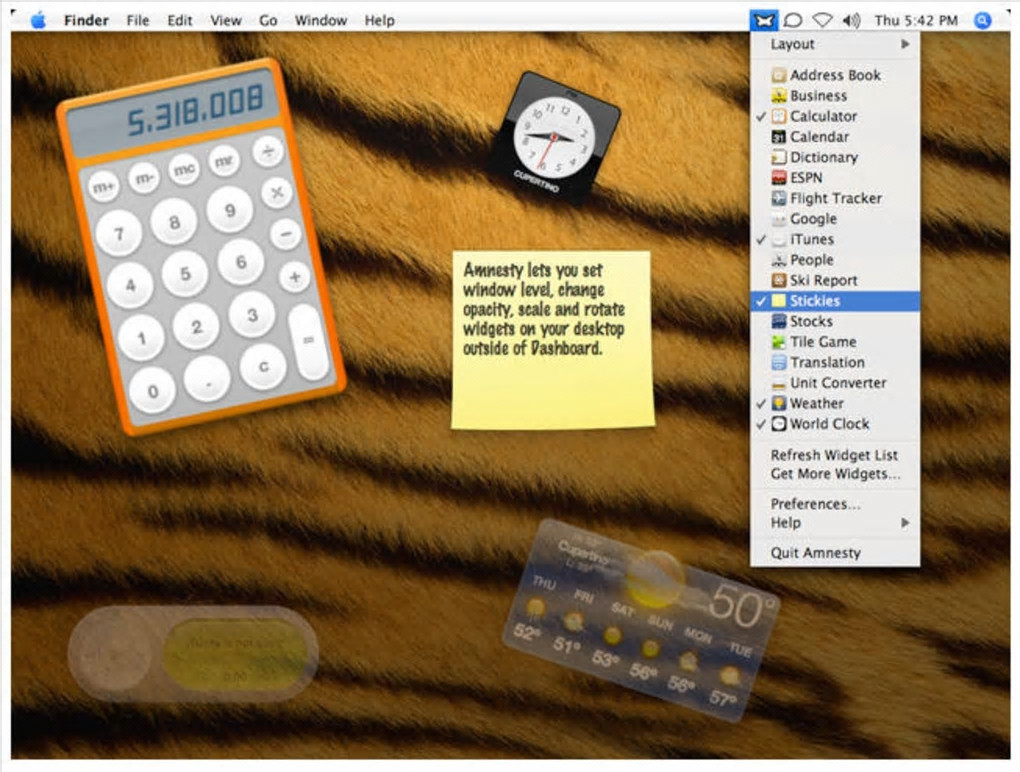This screenshot has width=1020, height=772.
Task: Open the View menu
Action: pyautogui.click(x=226, y=20)
